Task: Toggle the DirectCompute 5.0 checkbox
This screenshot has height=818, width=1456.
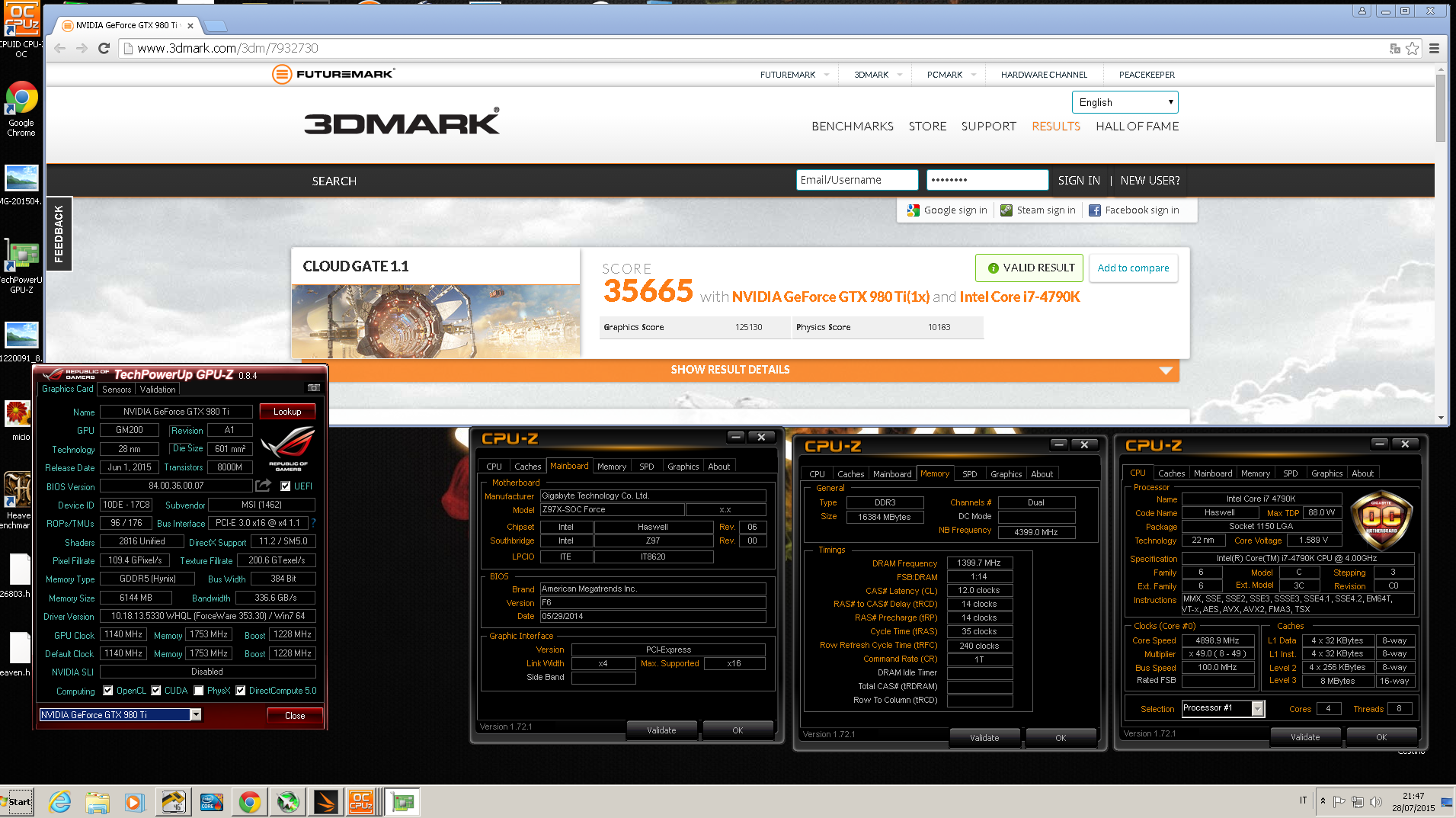Action: point(241,691)
